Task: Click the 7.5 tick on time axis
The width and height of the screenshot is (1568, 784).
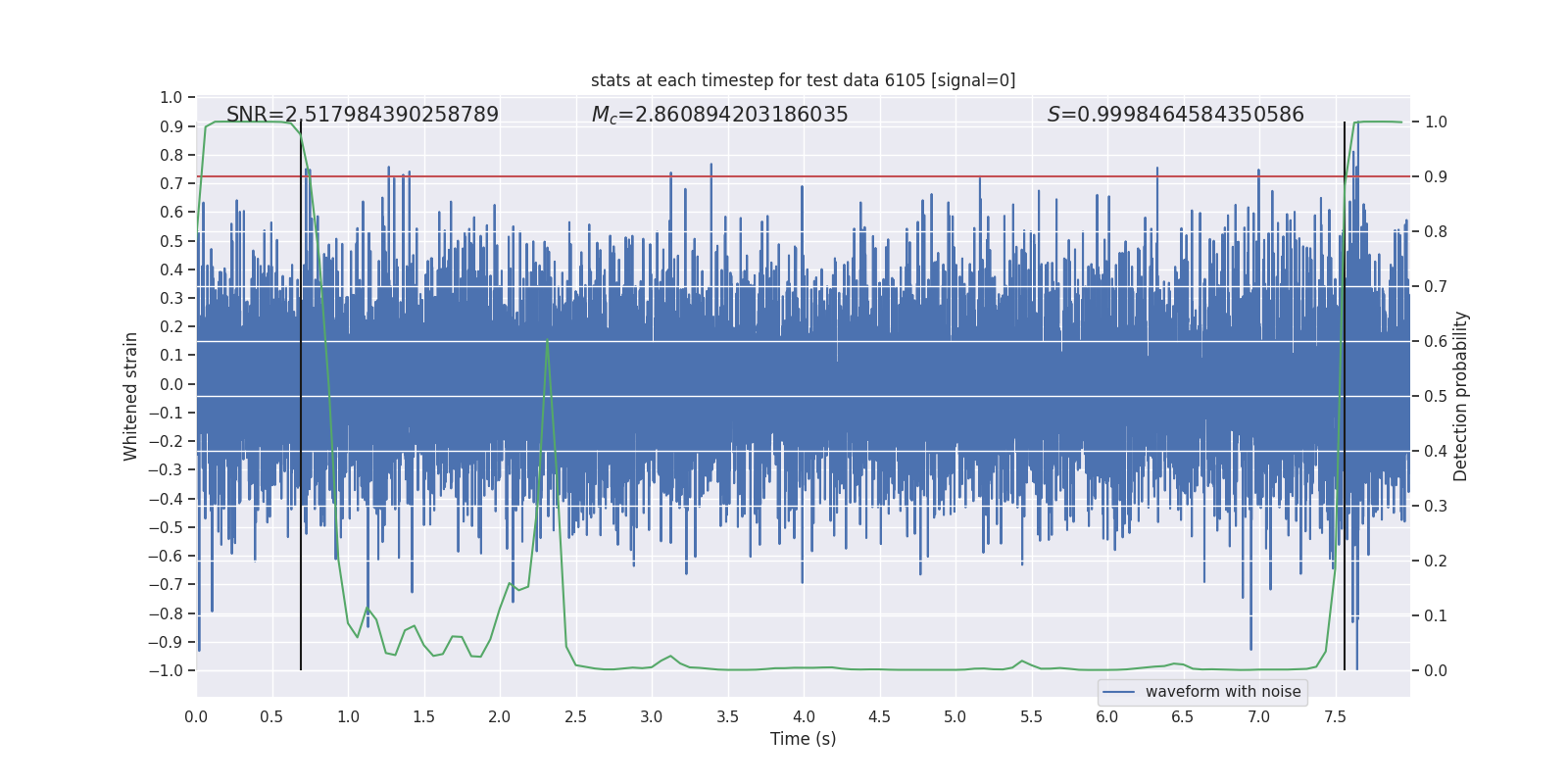Action: click(1335, 717)
